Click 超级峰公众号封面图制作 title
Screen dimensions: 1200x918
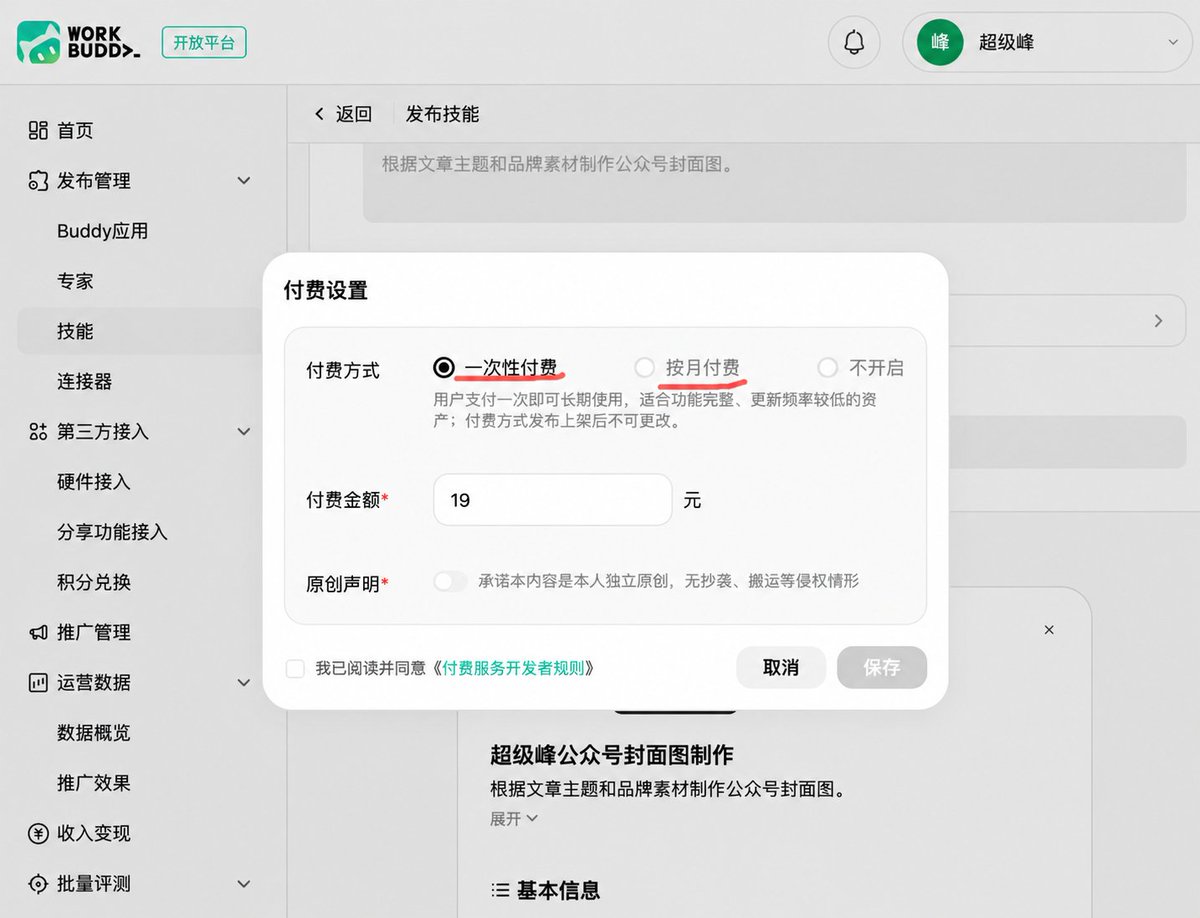pos(612,754)
